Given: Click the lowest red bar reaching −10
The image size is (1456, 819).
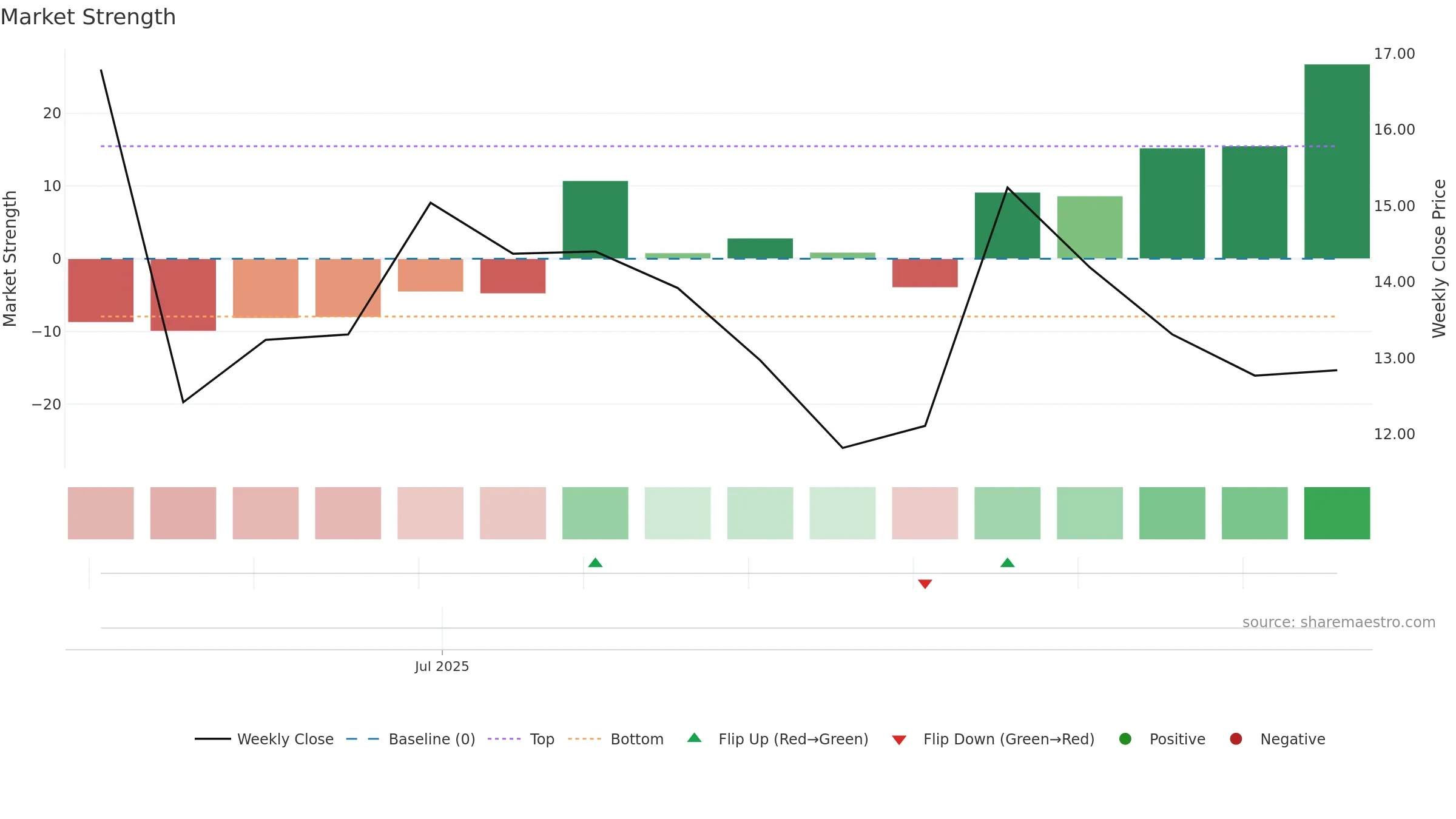Looking at the screenshot, I should point(183,295).
